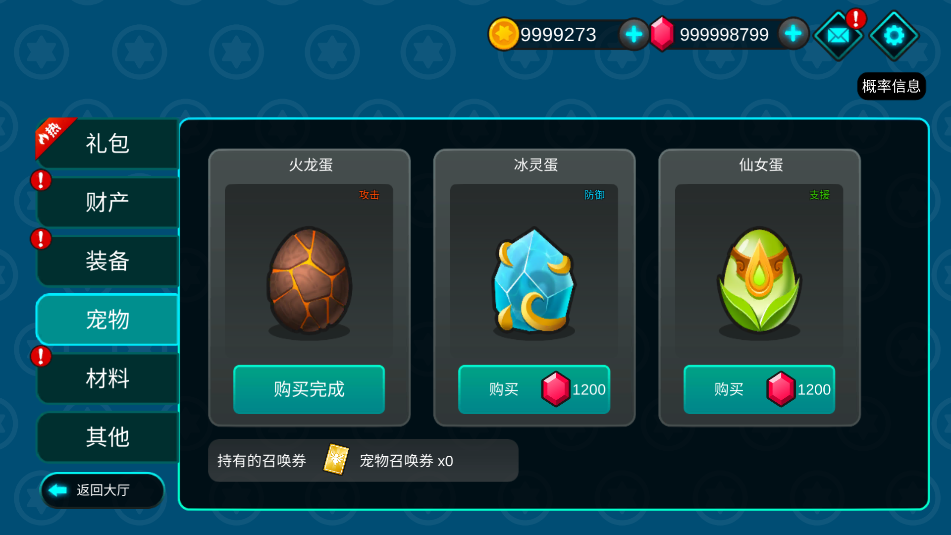Screen dimensions: 951x535
Task: Open the 概率信息 probability info
Action: pos(891,86)
